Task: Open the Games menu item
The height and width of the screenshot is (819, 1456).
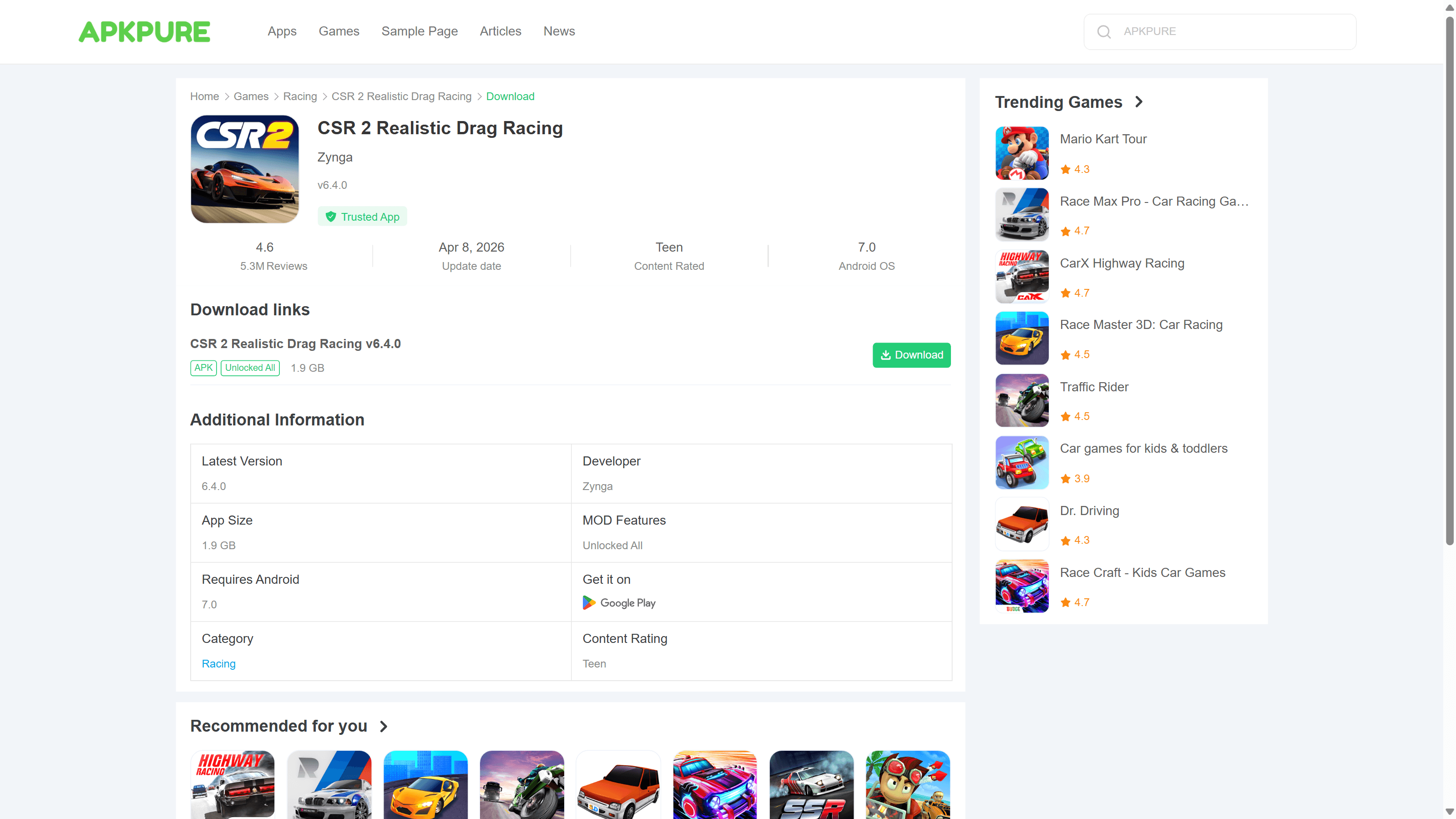Action: pyautogui.click(x=339, y=32)
